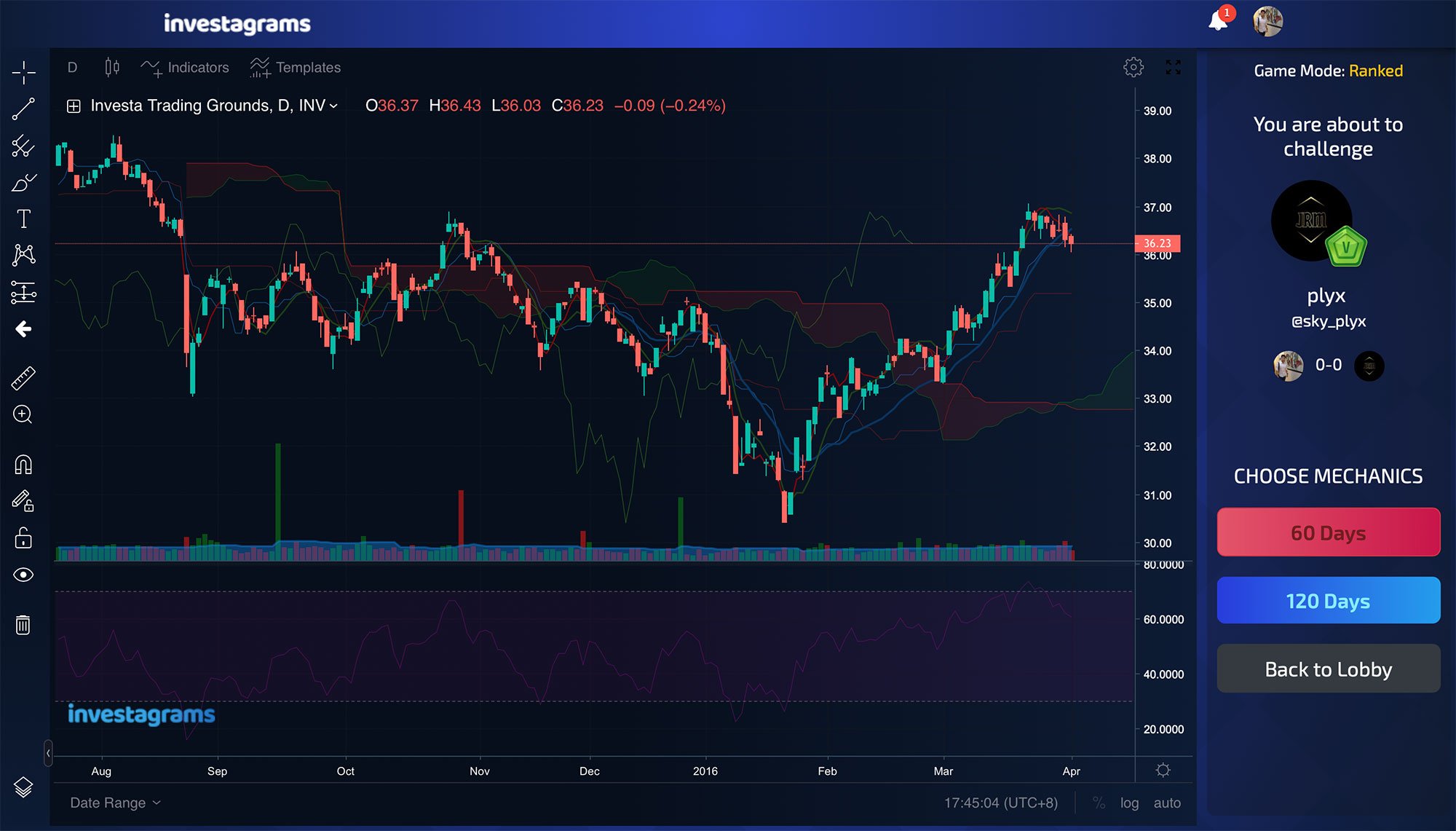Open the user profile avatar
The height and width of the screenshot is (831, 1456).
point(1267,21)
